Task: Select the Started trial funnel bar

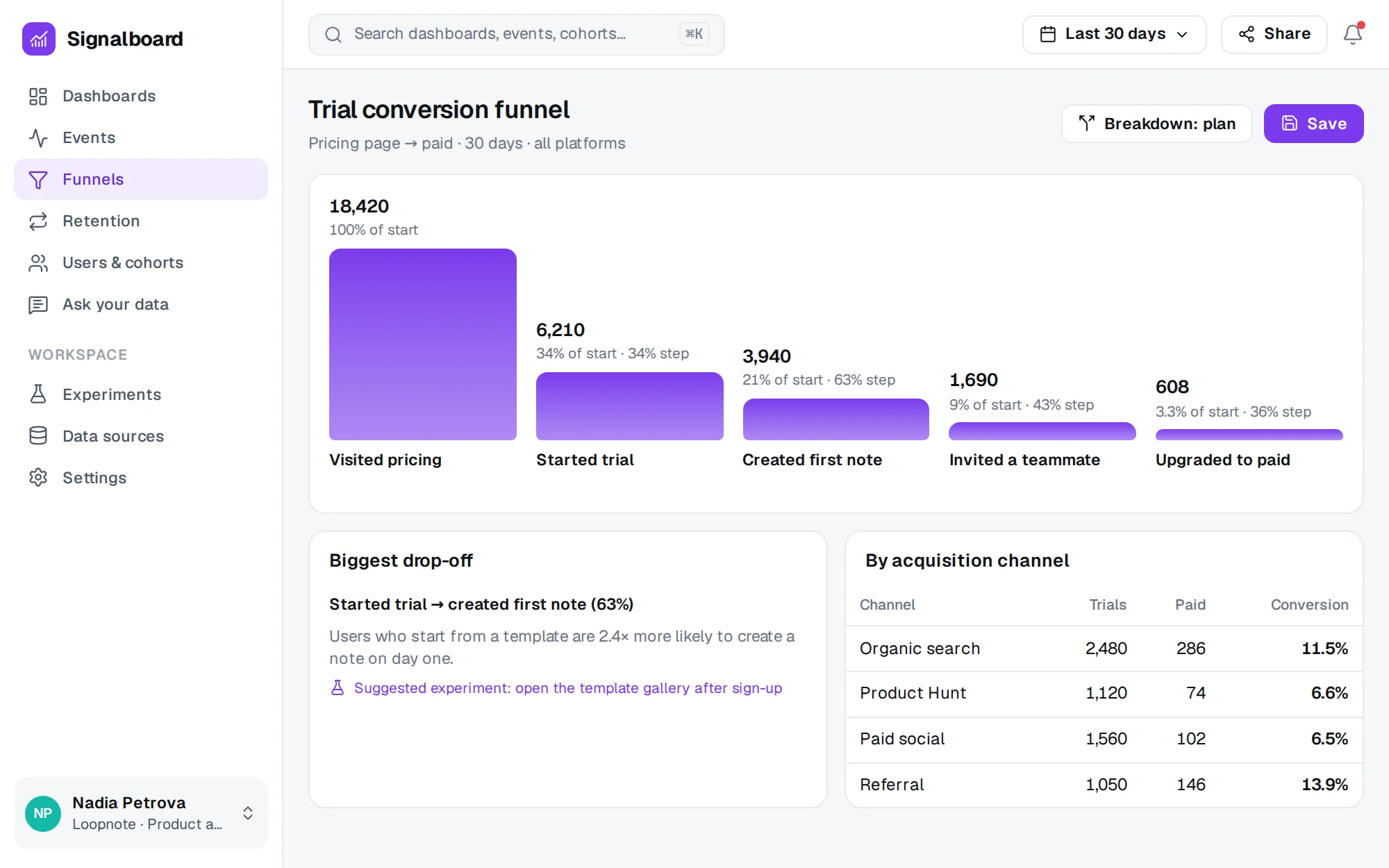Action: [630, 406]
